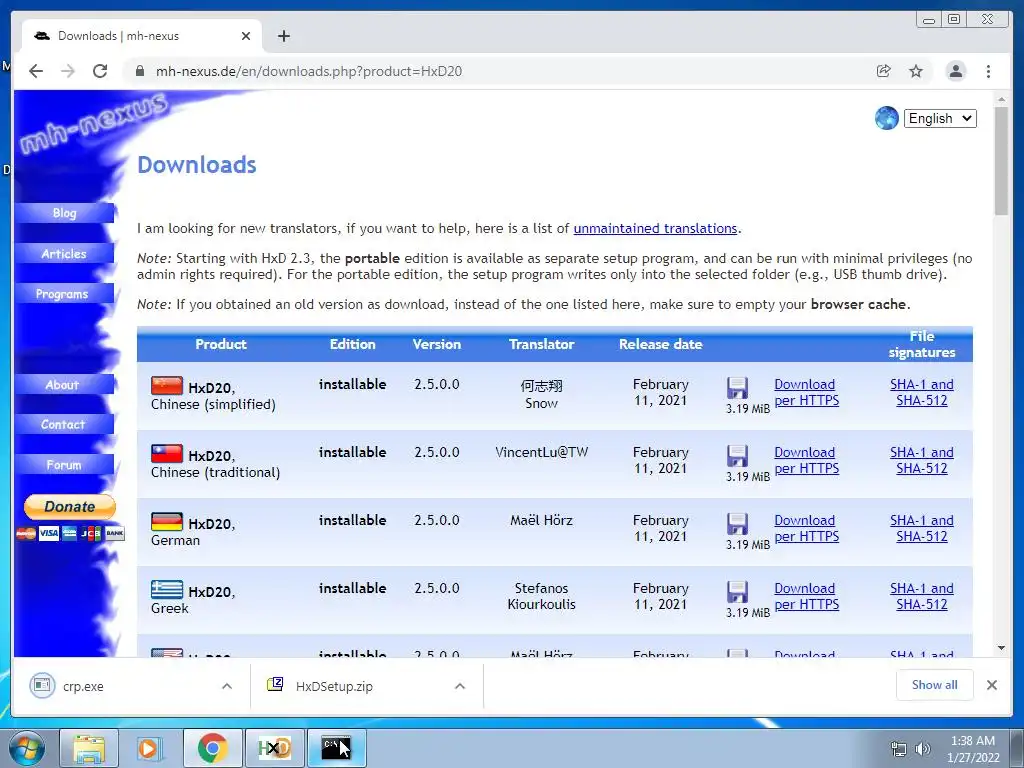1024x768 pixels.
Task: Open Chrome's three-dot menu
Action: [x=988, y=71]
